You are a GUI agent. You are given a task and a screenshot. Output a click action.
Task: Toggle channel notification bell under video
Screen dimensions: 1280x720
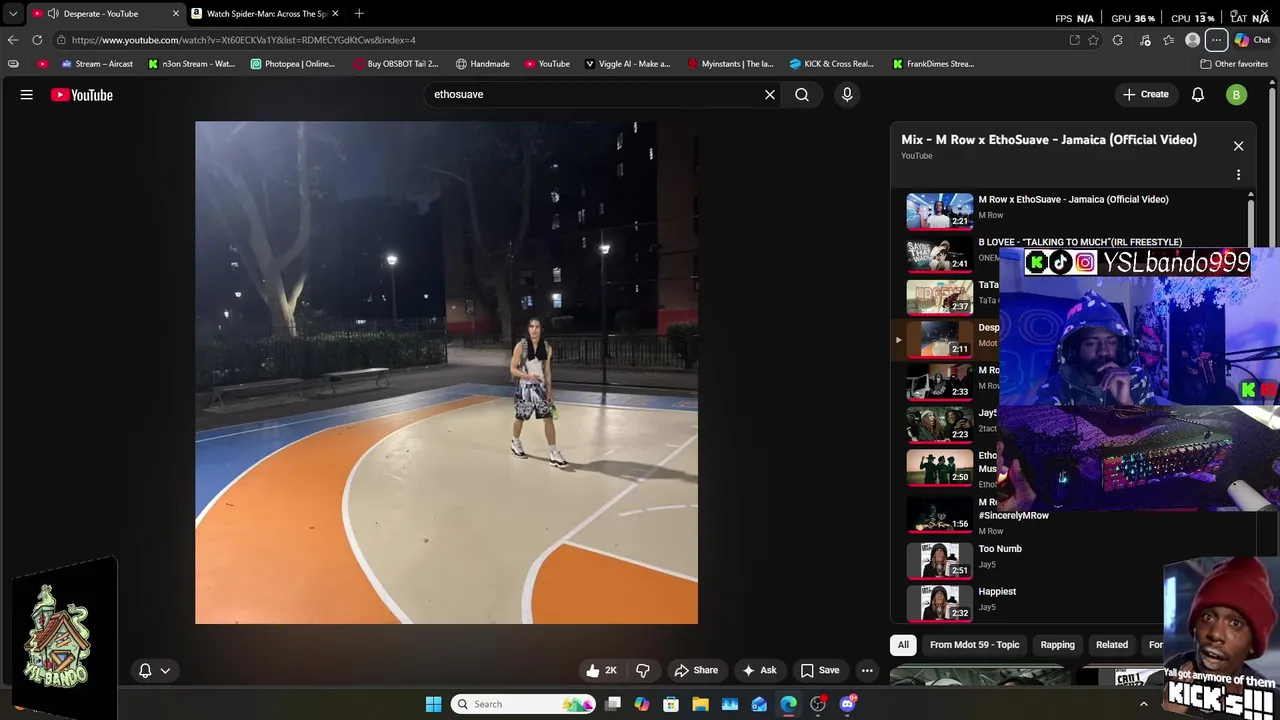145,671
